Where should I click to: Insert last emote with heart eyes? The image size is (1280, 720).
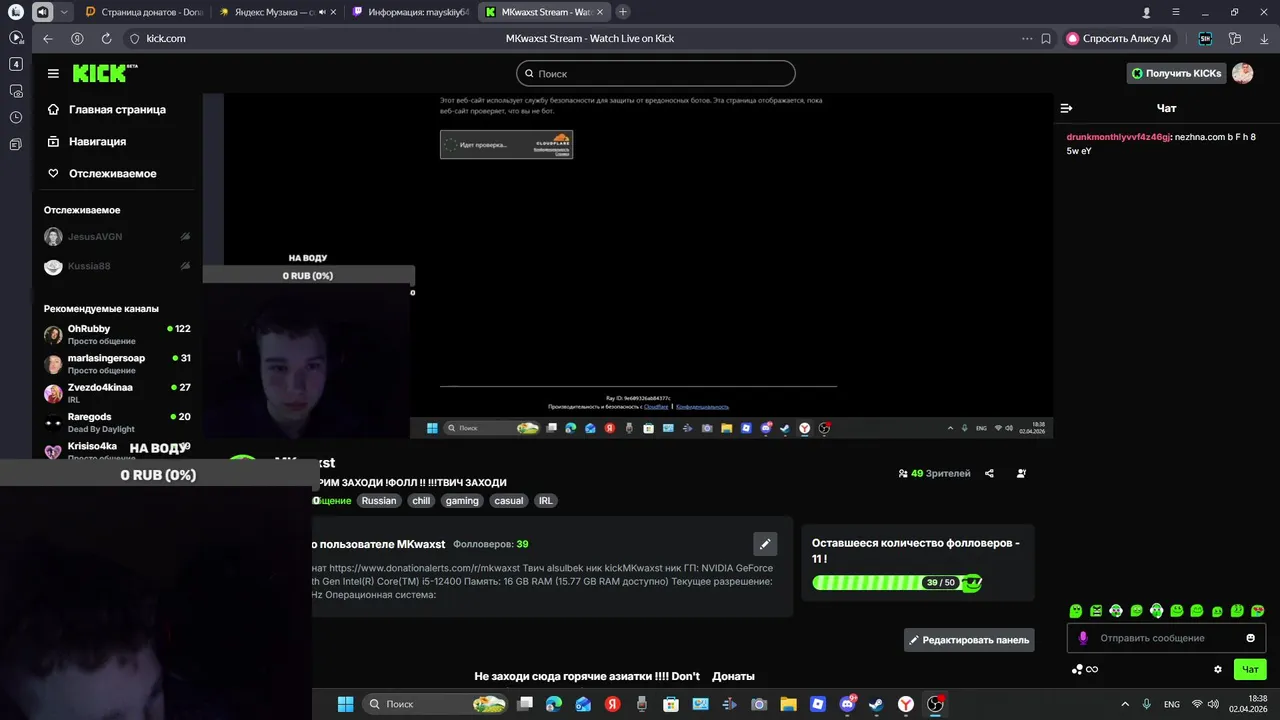tap(1258, 610)
